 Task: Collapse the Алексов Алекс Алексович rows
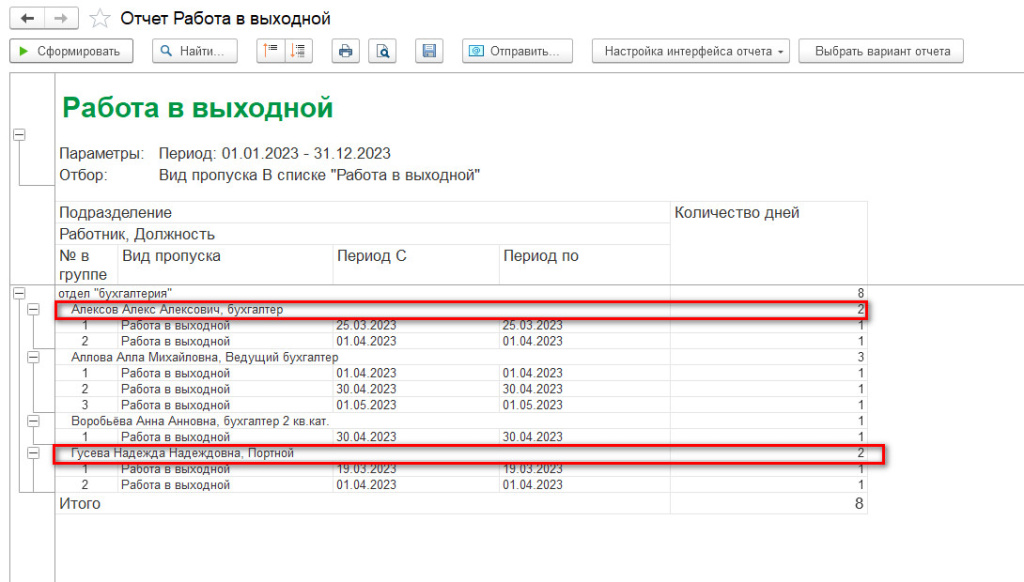34,310
